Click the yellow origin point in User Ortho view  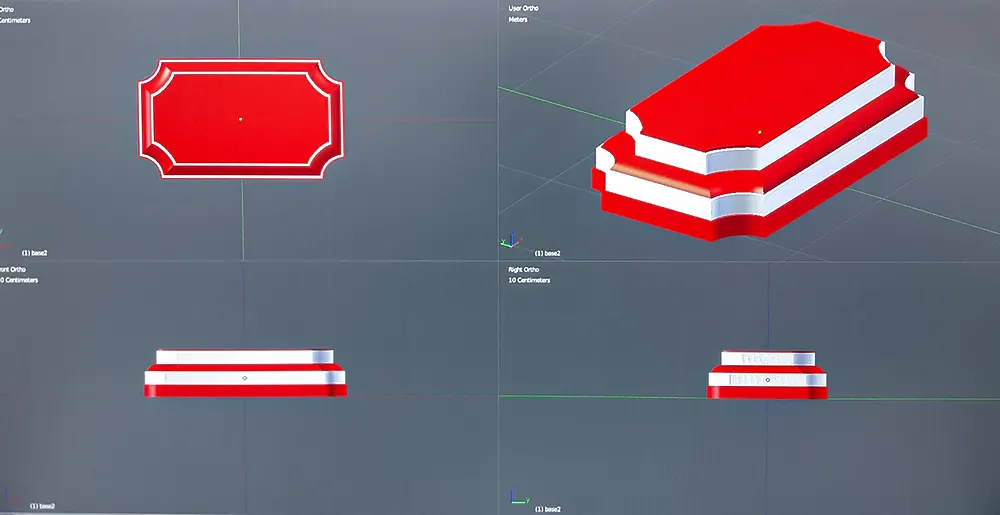pyautogui.click(x=760, y=132)
